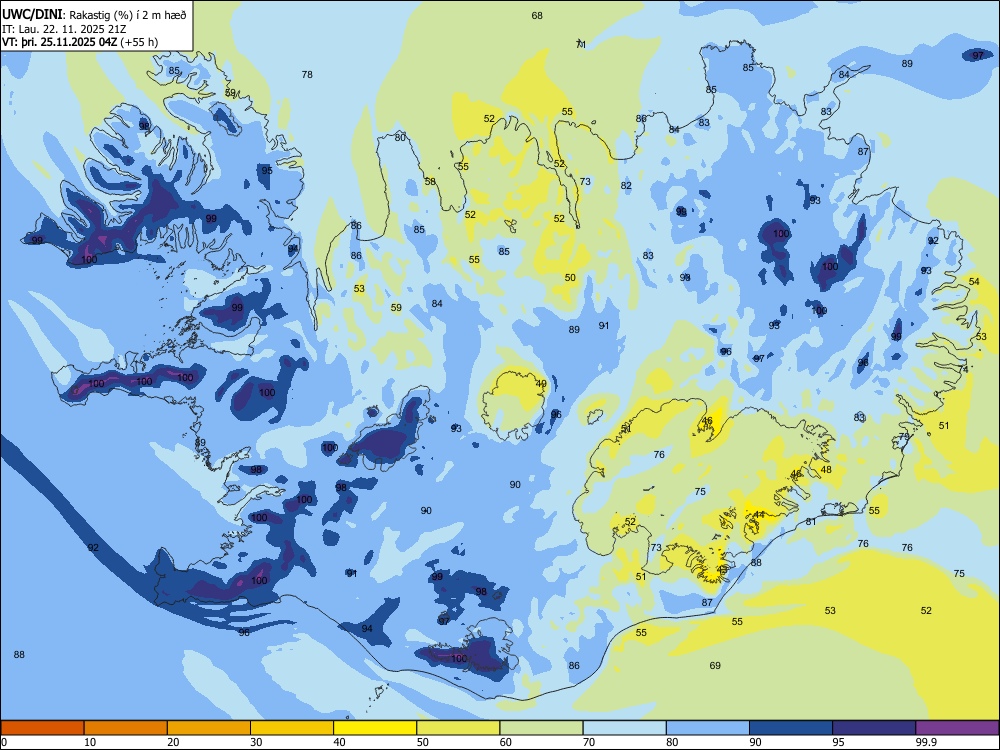Click the map title 'UWC/DINI: Rakastig (%) í 2 m hæð'
This screenshot has width=1000, height=750.
[x=94, y=15]
